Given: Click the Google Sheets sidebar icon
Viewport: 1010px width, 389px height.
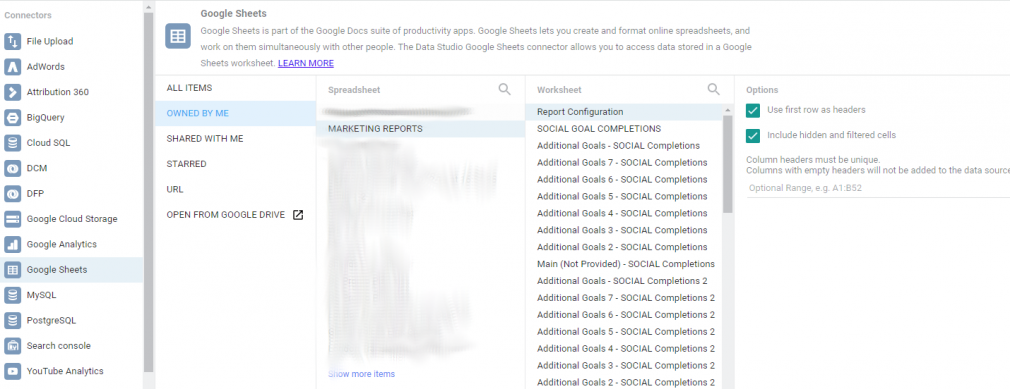Looking at the screenshot, I should click(x=12, y=270).
